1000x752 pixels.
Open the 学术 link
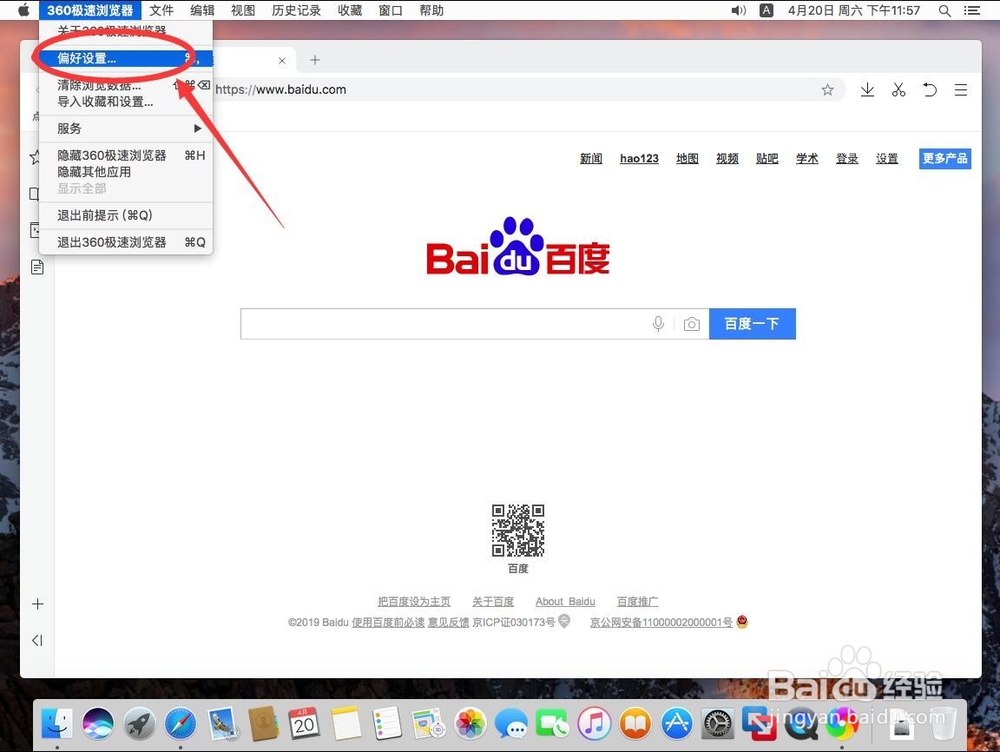(807, 158)
